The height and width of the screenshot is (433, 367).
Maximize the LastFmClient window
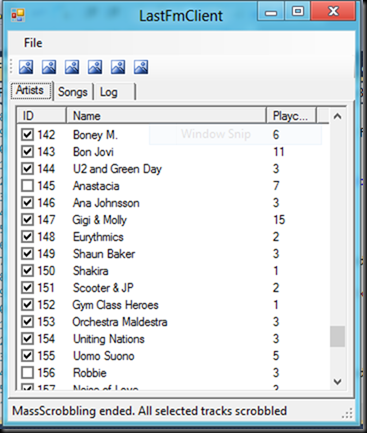tap(298, 12)
